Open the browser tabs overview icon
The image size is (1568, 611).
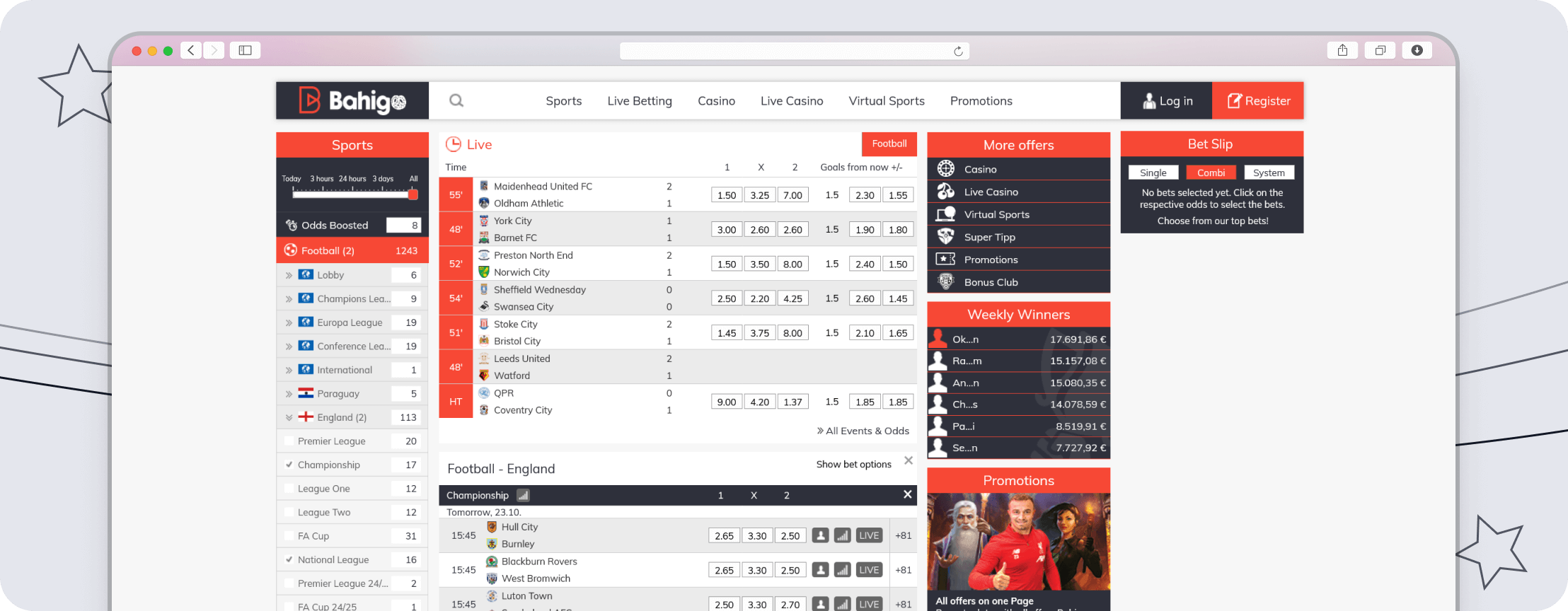(1380, 50)
